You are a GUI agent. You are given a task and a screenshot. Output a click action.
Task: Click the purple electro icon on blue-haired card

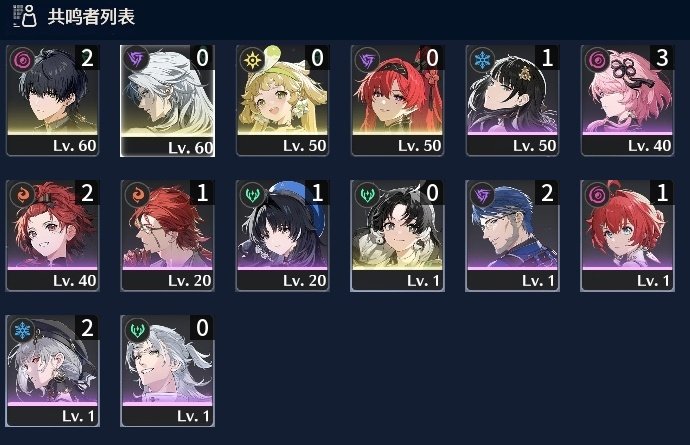coord(482,195)
